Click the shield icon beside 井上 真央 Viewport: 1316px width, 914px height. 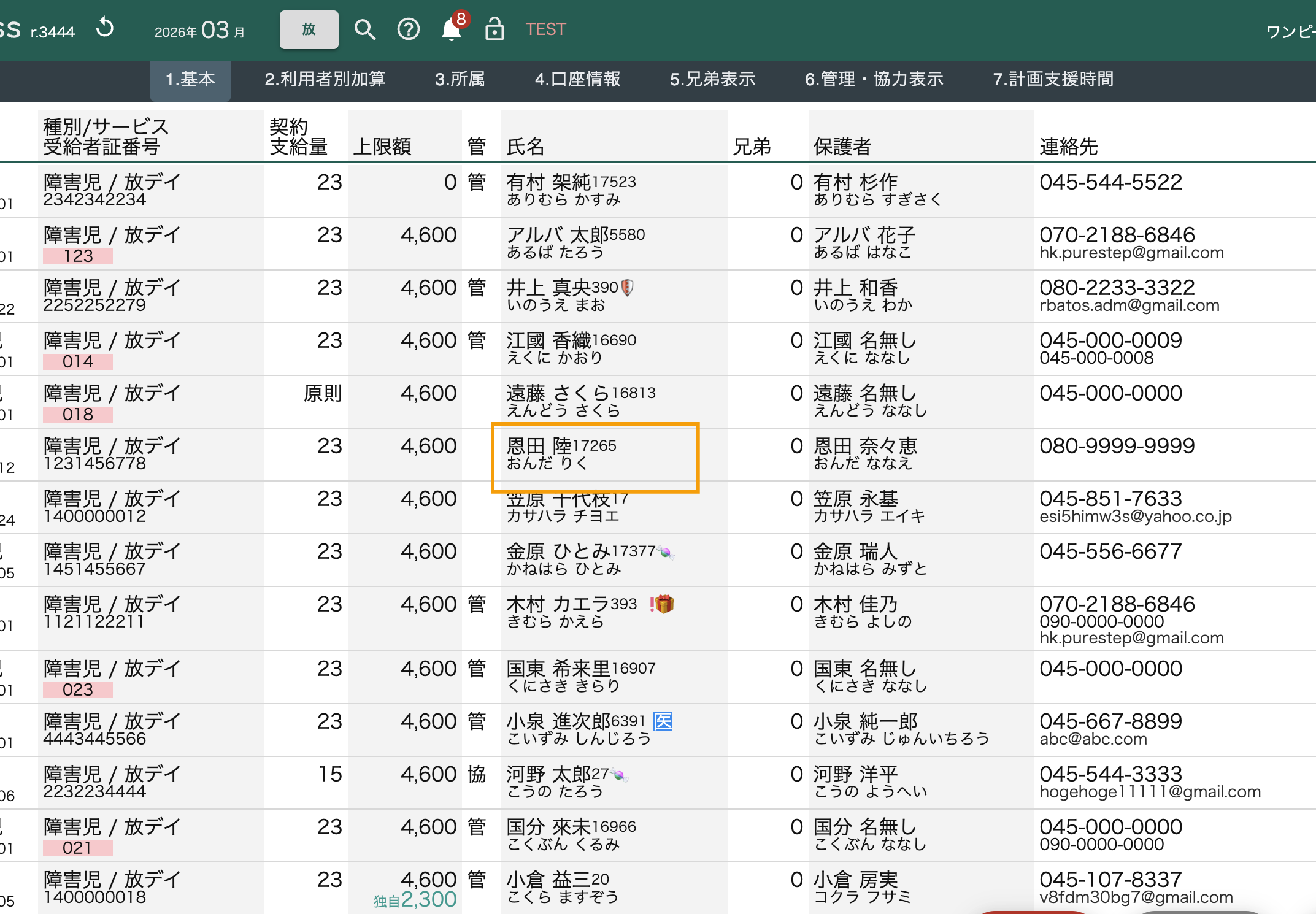[627, 288]
